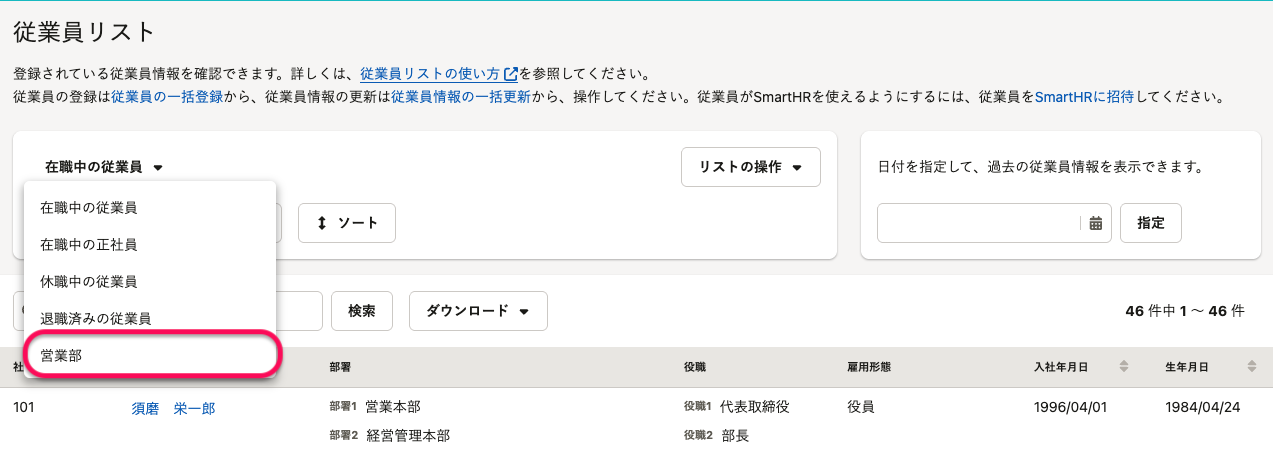Screen dimensions: 1273x454
Task: Select 在職中の従業員 option in menu
Action: 149,208
